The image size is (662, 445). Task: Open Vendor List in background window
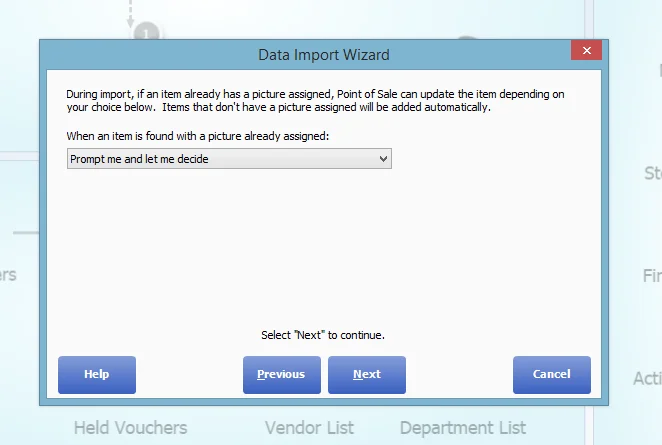pos(309,428)
